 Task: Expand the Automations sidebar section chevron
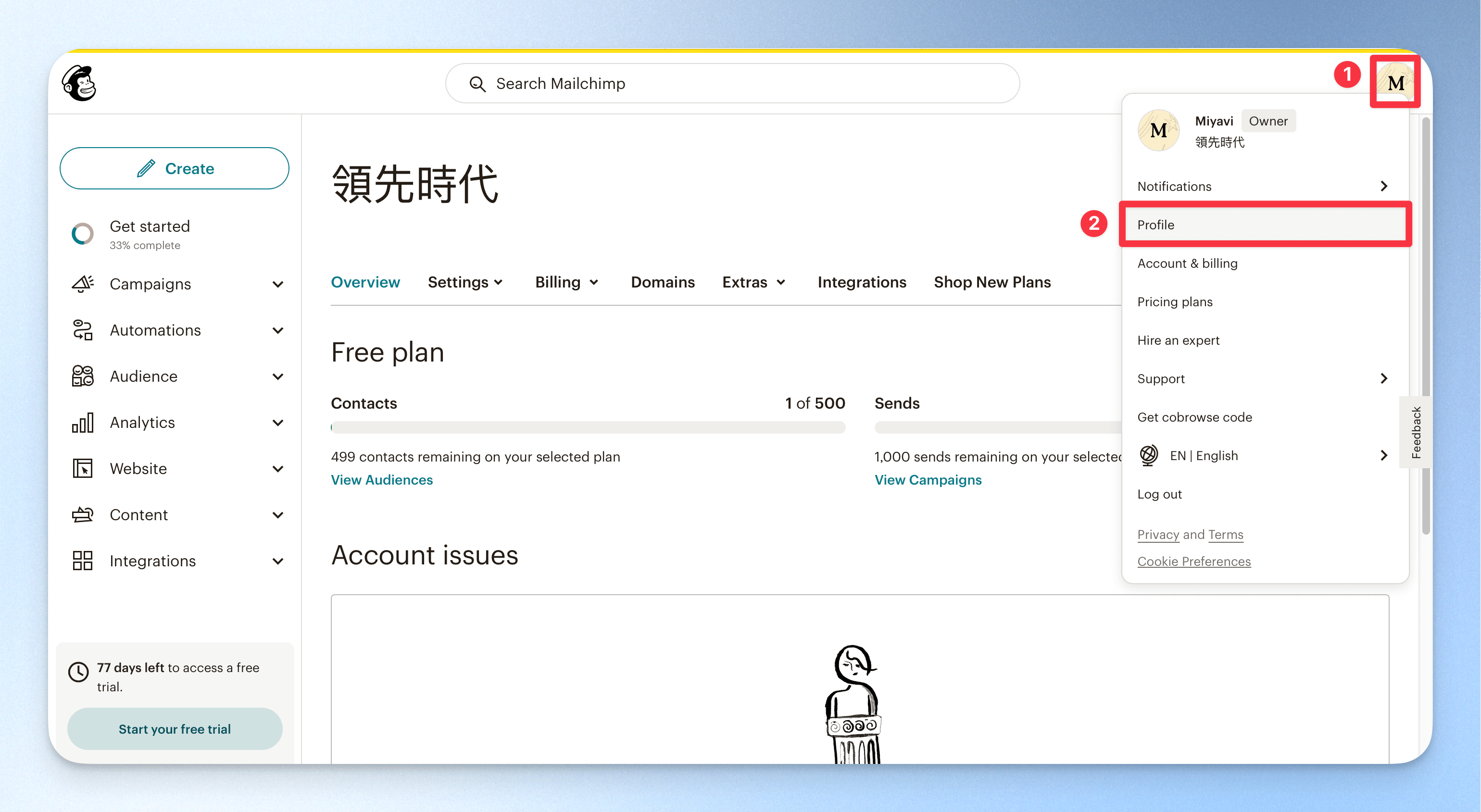tap(278, 330)
